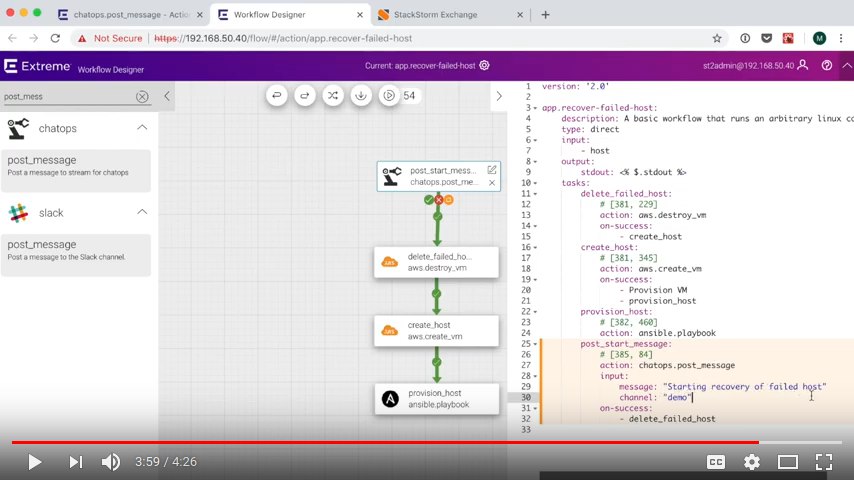This screenshot has width=854, height=480.
Task: Click the save download icon in toolbar
Action: pos(361,95)
